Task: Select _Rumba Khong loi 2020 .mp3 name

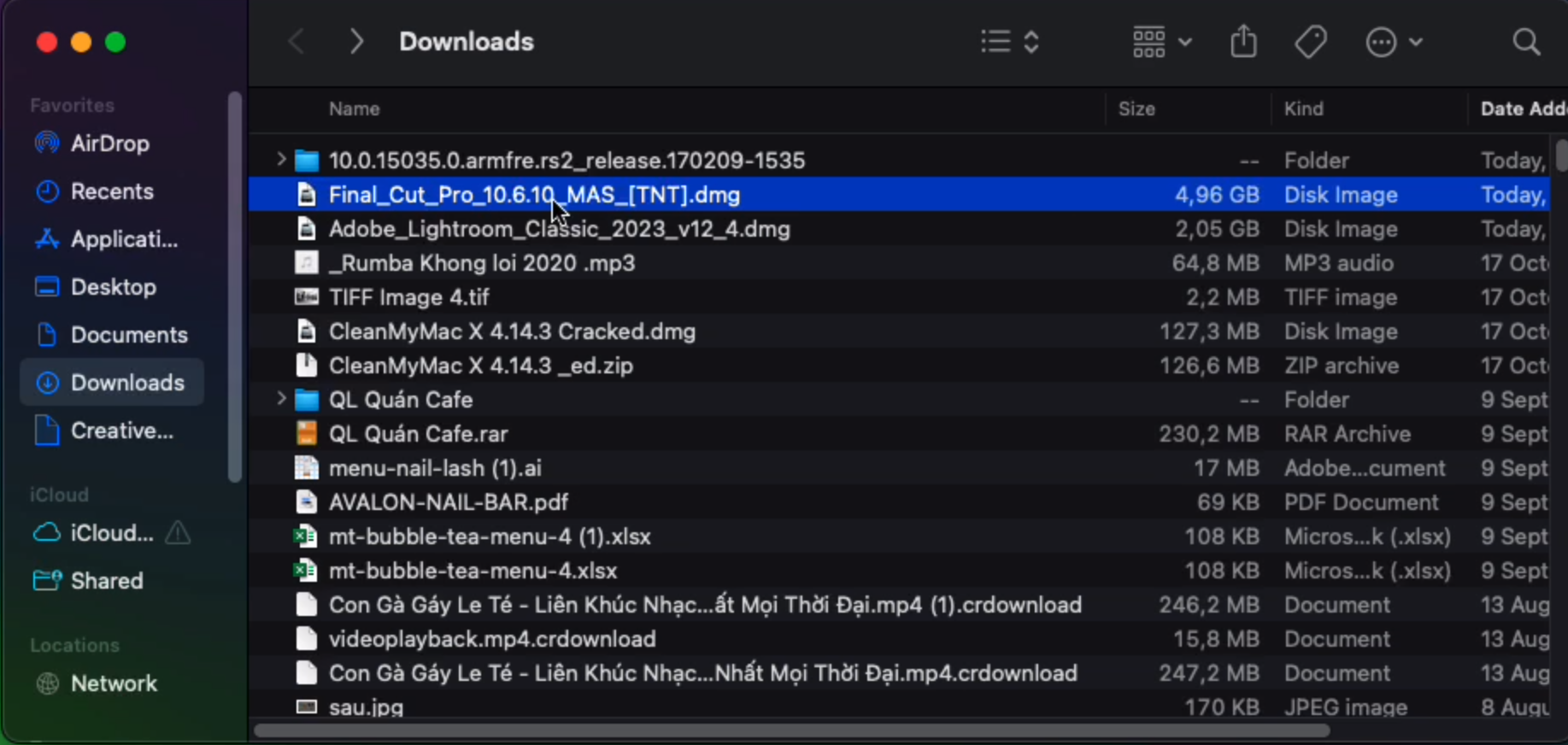Action: (x=482, y=263)
